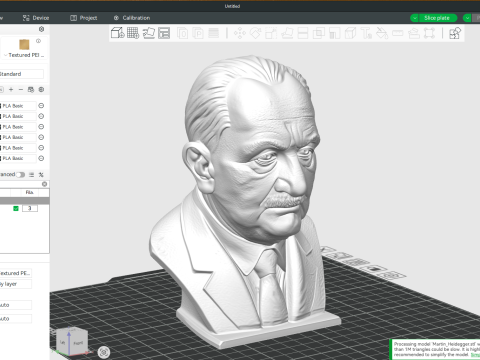480x360 pixels.
Task: Select the Support painting tool
Action: [x=334, y=33]
